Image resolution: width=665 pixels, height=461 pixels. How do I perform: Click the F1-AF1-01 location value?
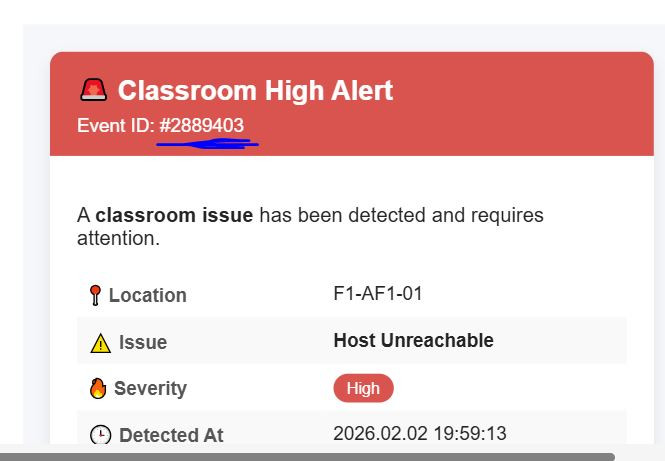pyautogui.click(x=378, y=294)
